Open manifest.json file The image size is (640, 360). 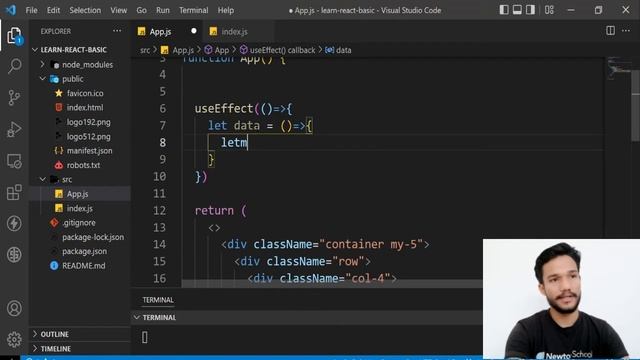(x=89, y=151)
